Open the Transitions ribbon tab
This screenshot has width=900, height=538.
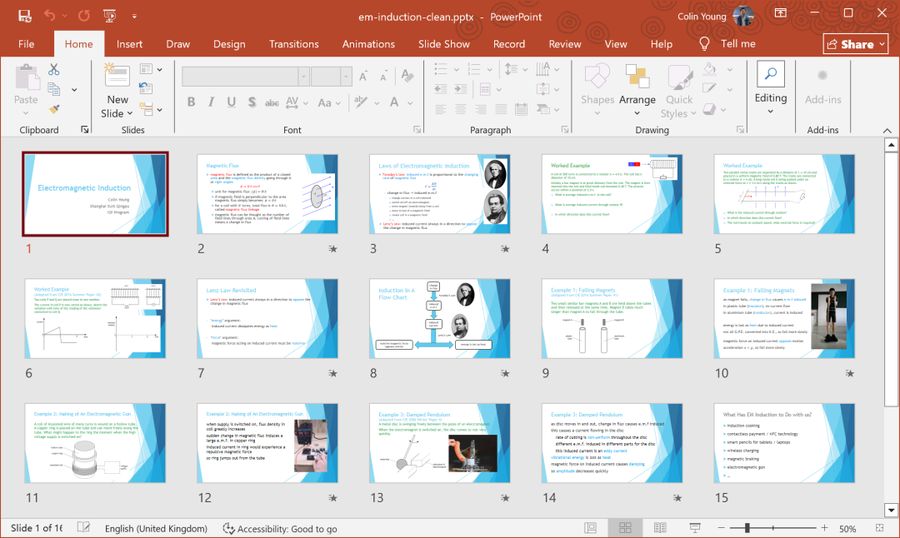(293, 44)
